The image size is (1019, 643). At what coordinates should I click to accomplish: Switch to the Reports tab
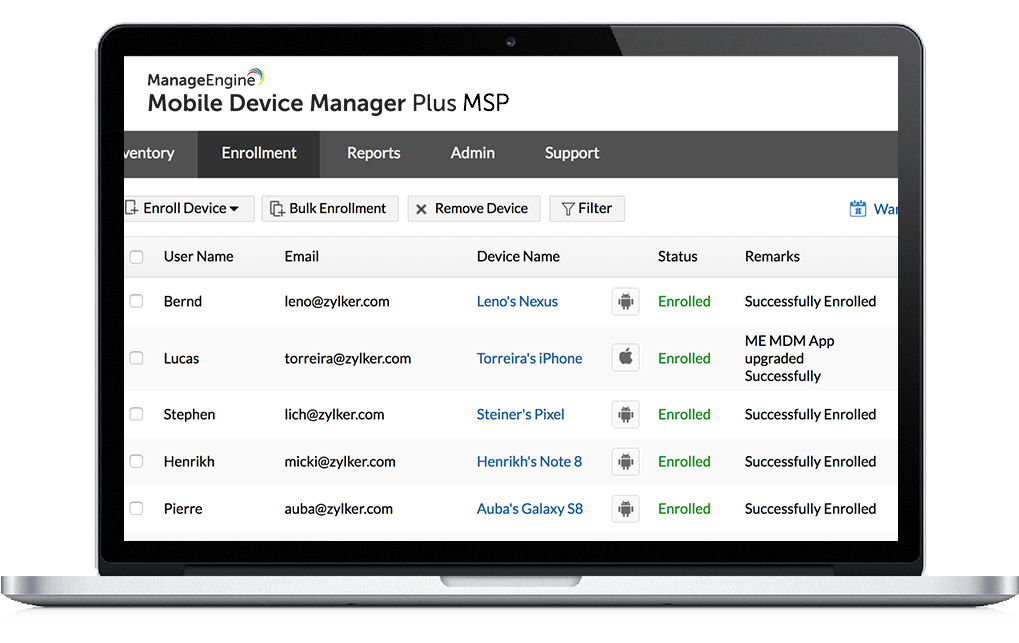click(x=373, y=153)
